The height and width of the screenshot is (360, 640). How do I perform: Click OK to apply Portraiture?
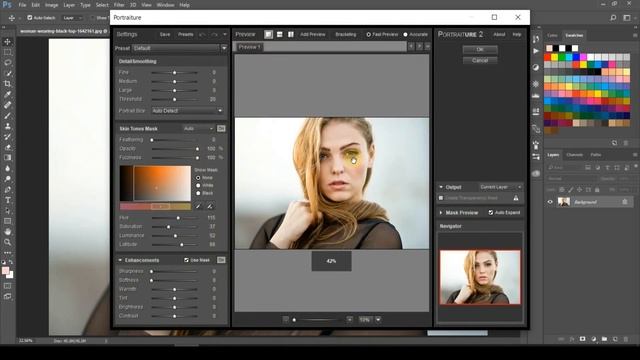(x=480, y=49)
